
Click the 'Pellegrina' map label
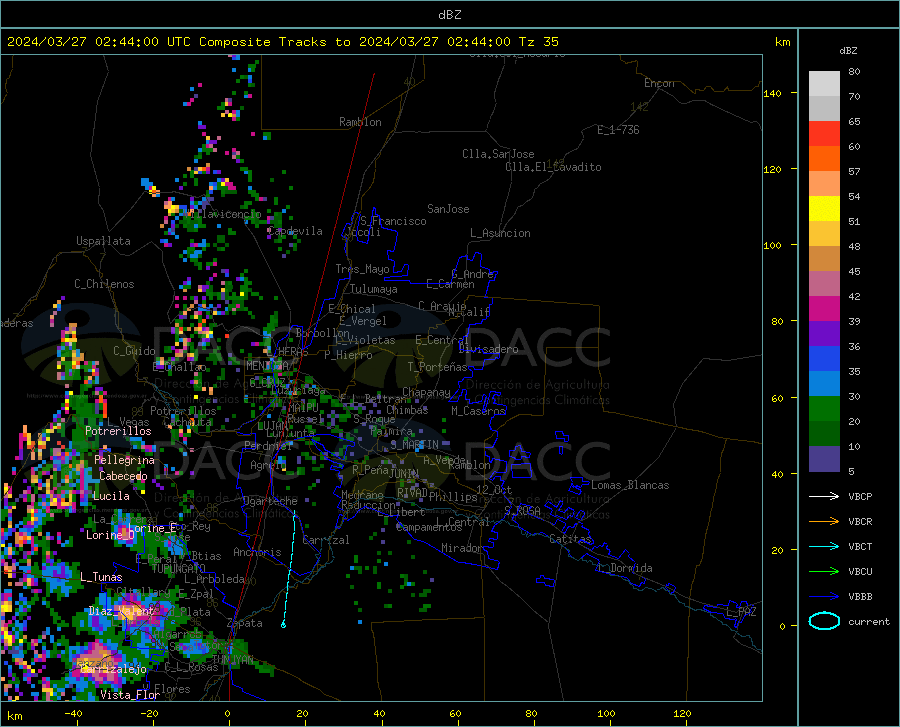click(x=125, y=460)
